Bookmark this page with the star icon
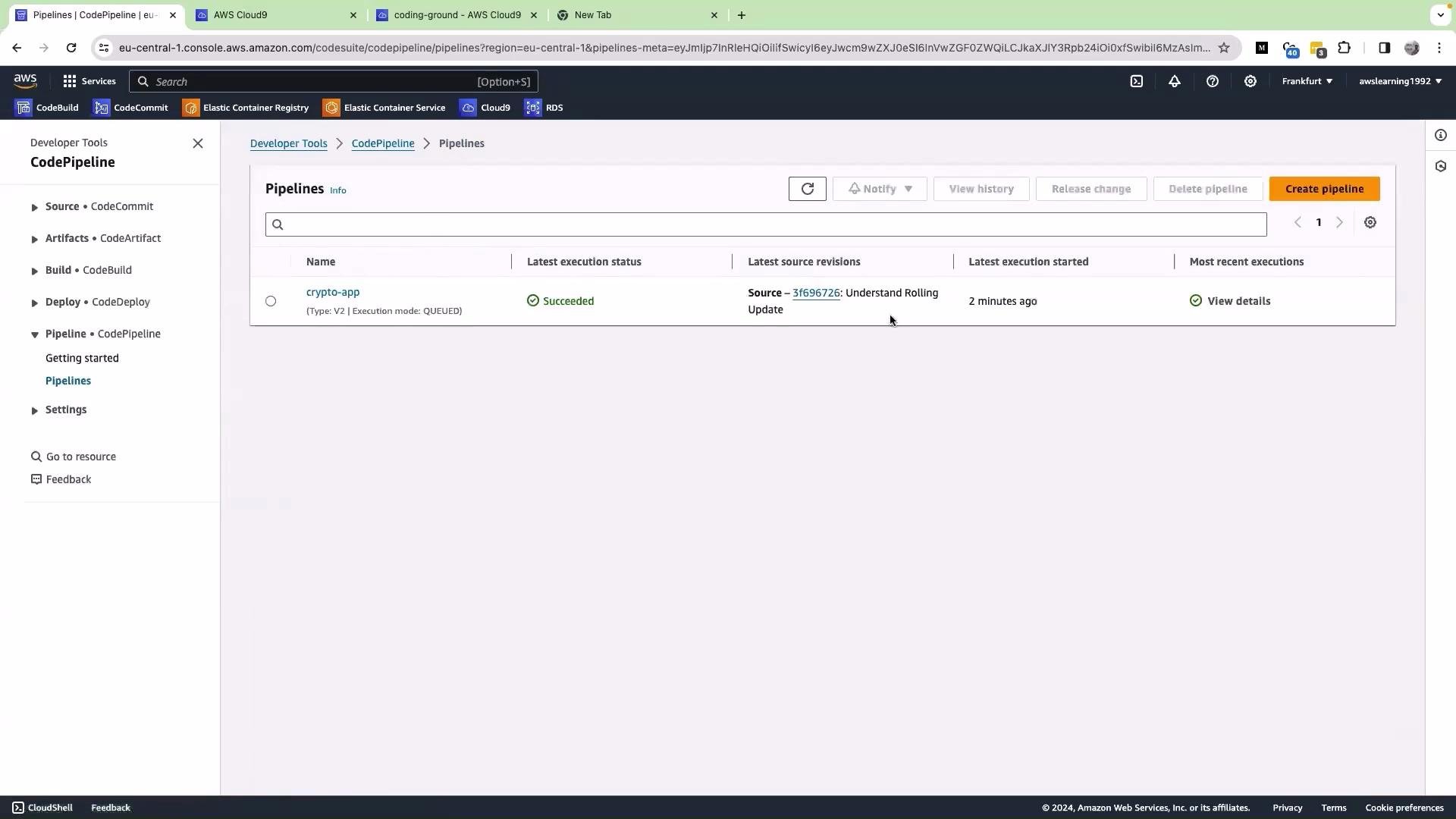This screenshot has width=1456, height=819. tap(1223, 48)
